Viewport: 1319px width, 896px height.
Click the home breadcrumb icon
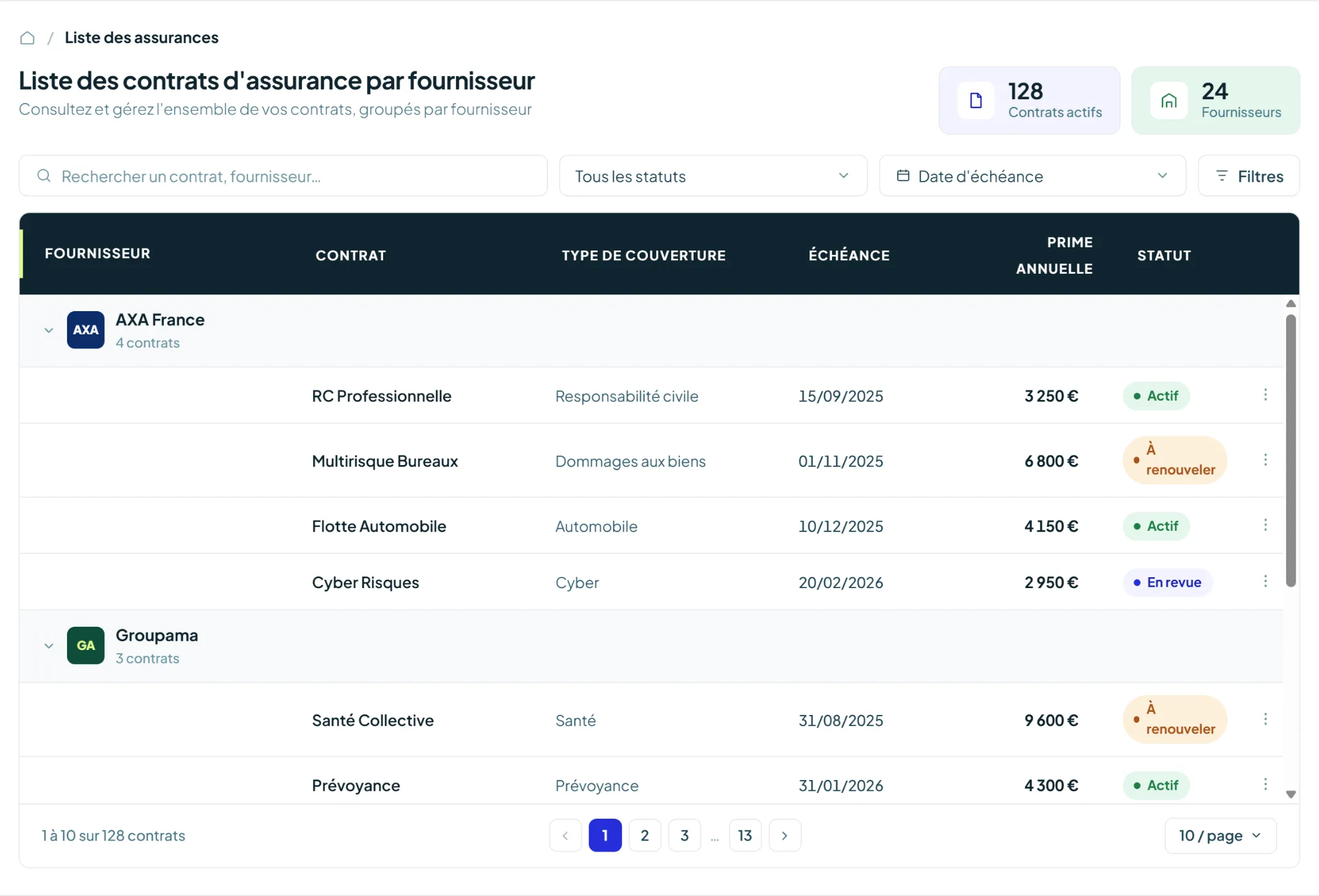pyautogui.click(x=27, y=38)
